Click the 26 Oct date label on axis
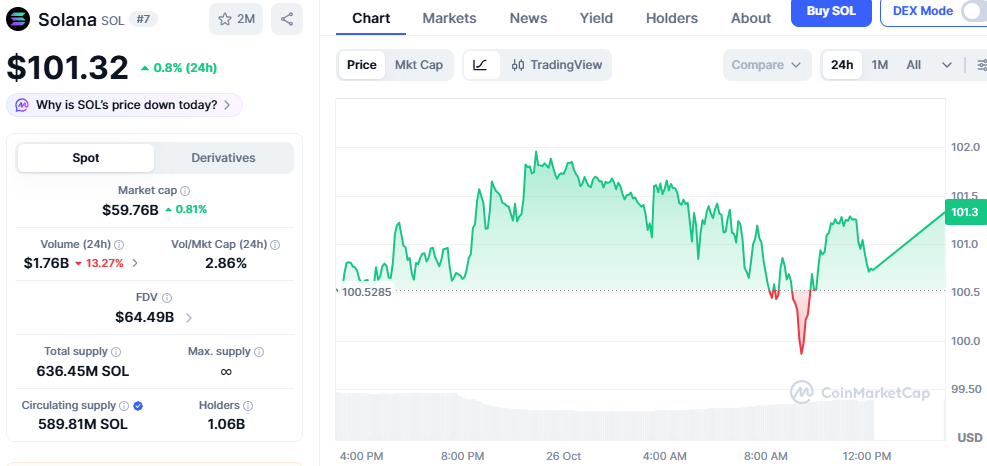The height and width of the screenshot is (466, 987). point(564,456)
